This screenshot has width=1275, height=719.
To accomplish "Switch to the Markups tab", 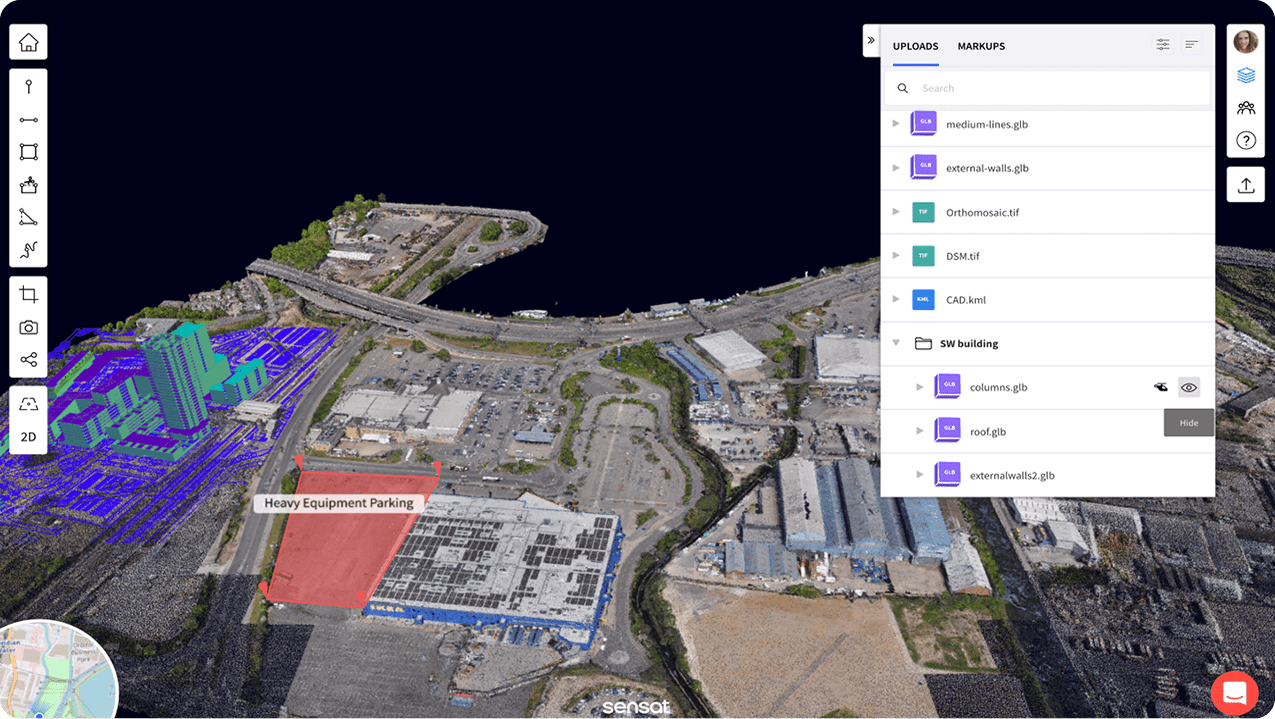I will tap(981, 46).
